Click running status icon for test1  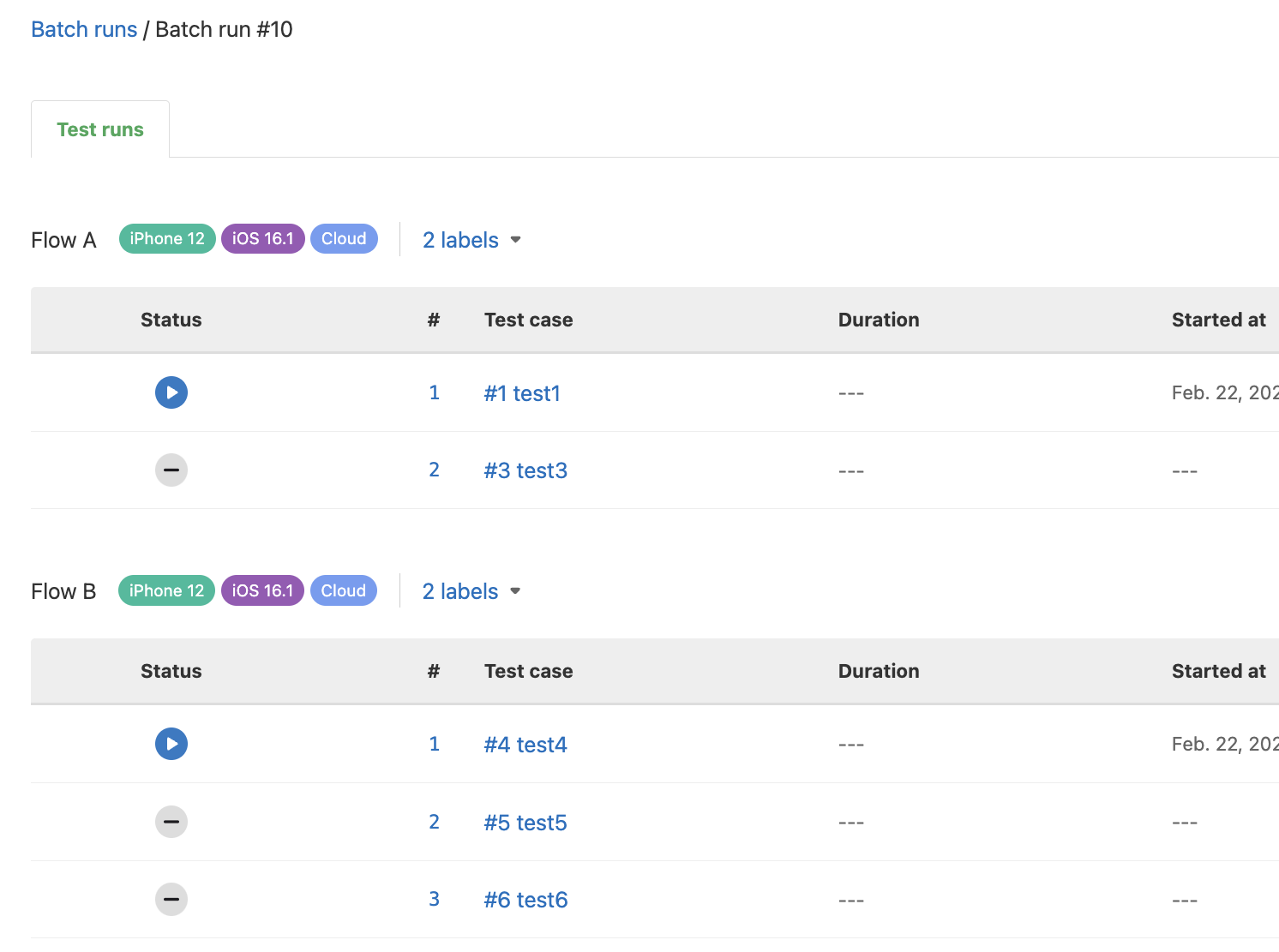pyautogui.click(x=171, y=392)
